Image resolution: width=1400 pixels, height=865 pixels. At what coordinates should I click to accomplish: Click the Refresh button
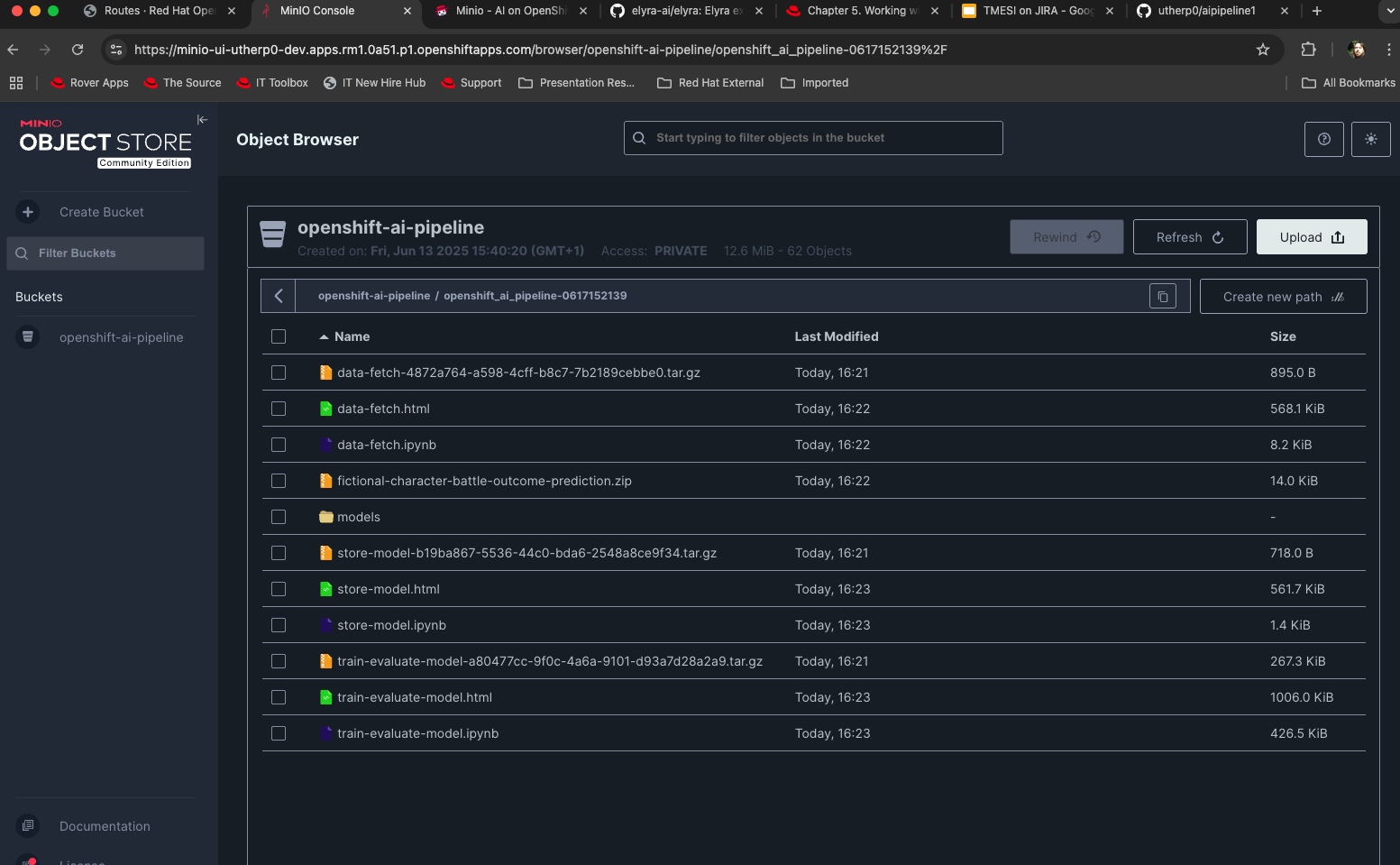[1189, 237]
